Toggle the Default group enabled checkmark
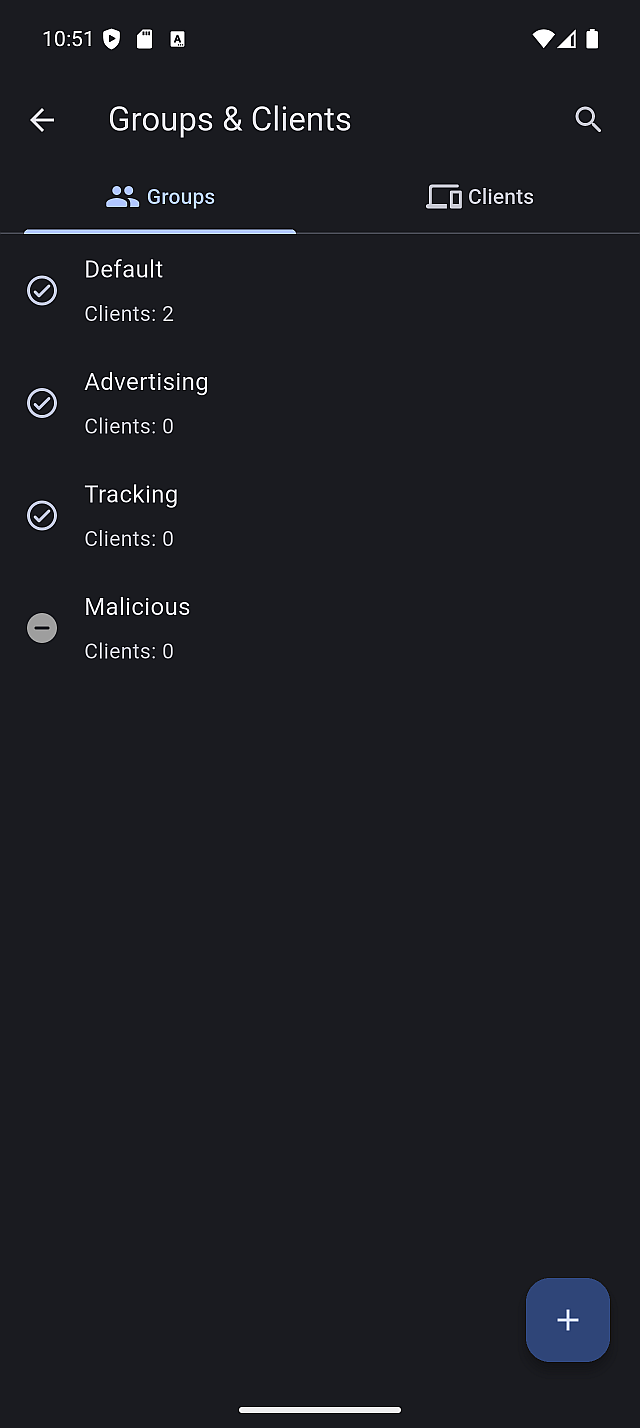The height and width of the screenshot is (1428, 640). click(x=42, y=291)
